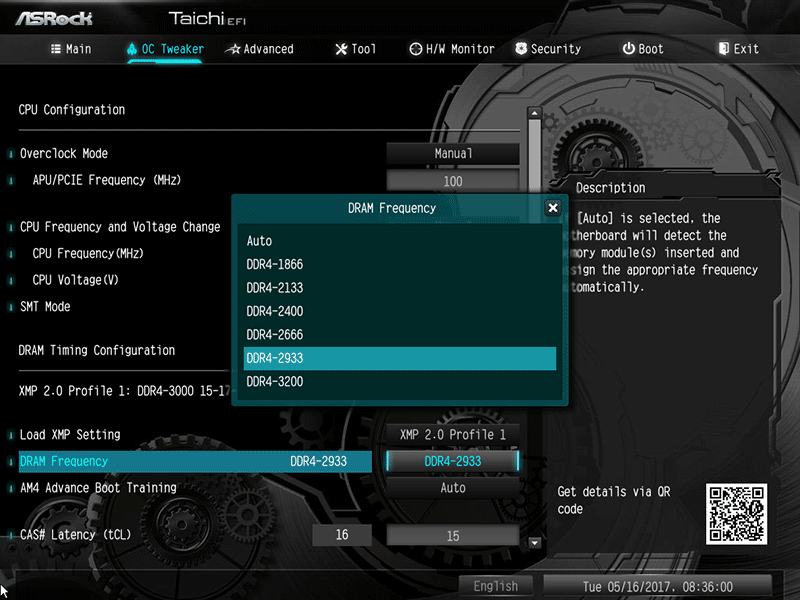Click the CAS# Latency current value 16
Viewport: 800px width, 600px height.
tap(342, 535)
